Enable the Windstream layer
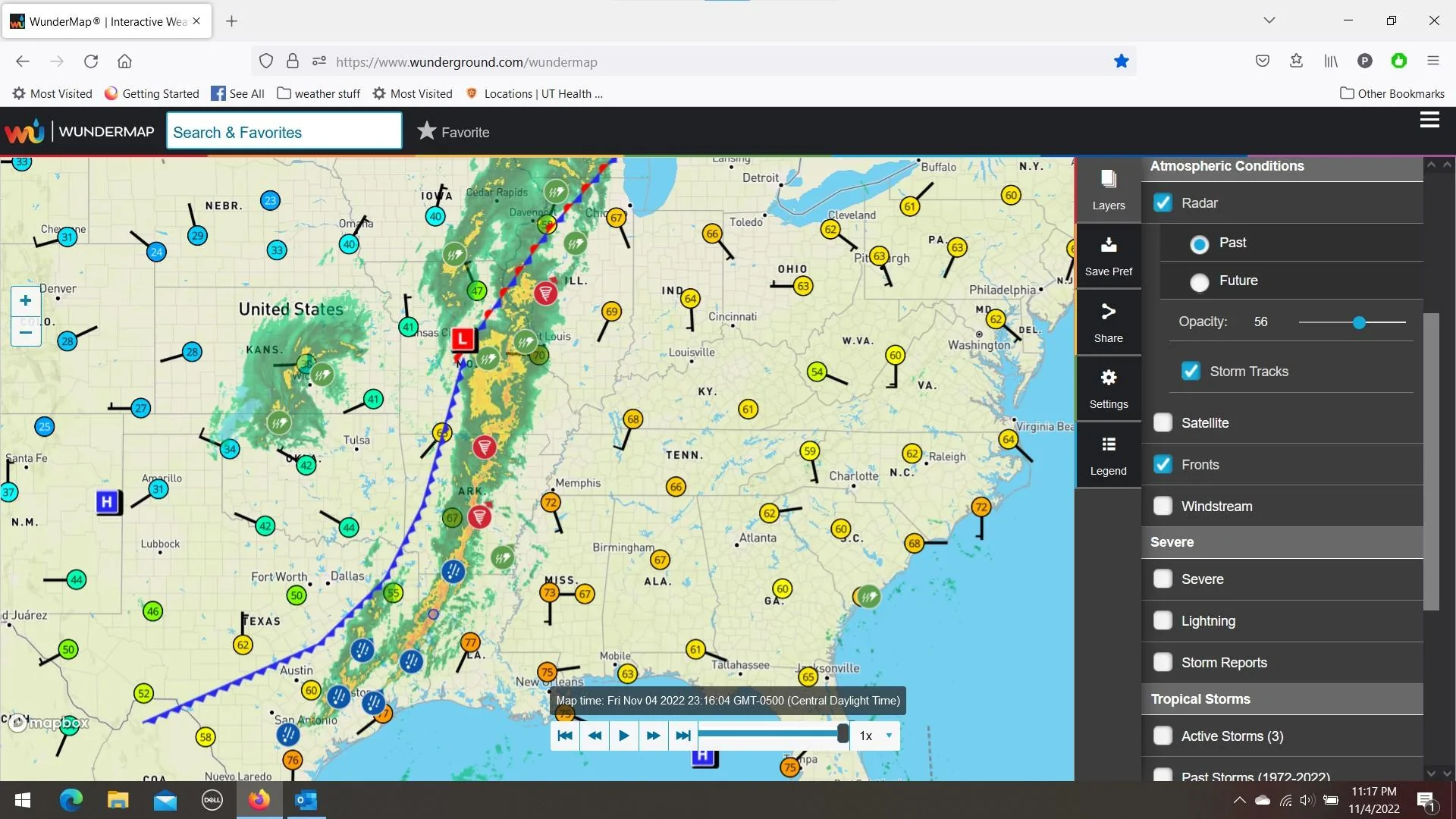This screenshot has height=819, width=1456. tap(1163, 506)
